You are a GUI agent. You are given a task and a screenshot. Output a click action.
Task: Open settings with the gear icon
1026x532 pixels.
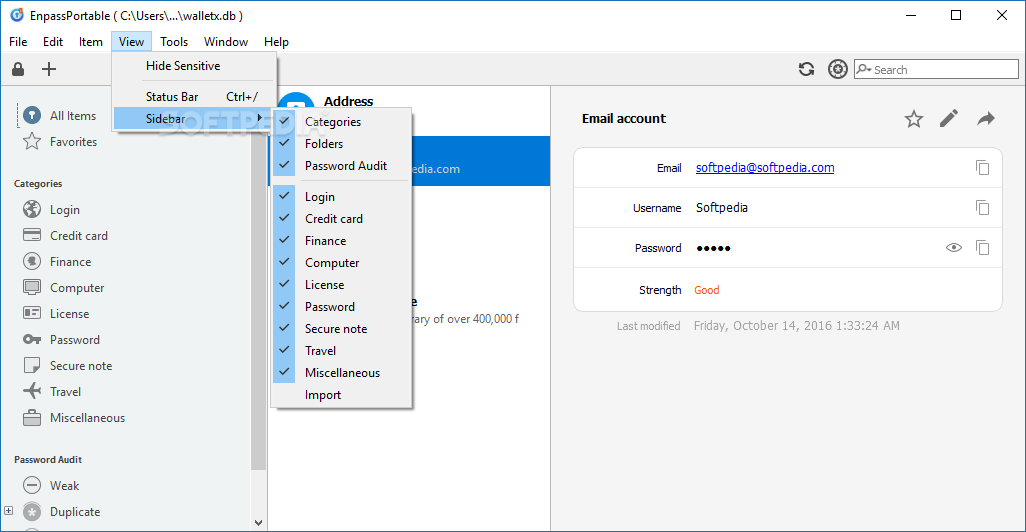click(838, 69)
